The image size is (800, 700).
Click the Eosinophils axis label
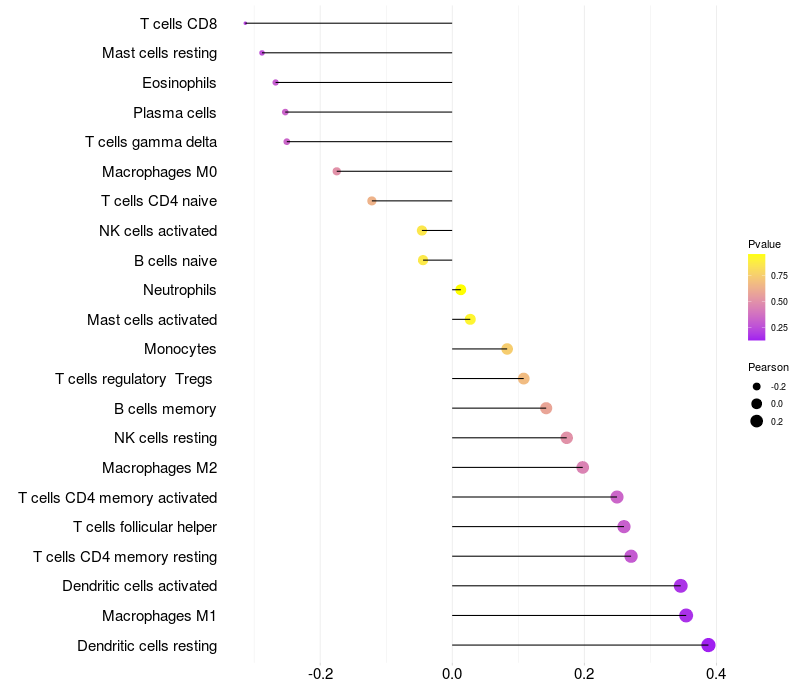[x=179, y=83]
